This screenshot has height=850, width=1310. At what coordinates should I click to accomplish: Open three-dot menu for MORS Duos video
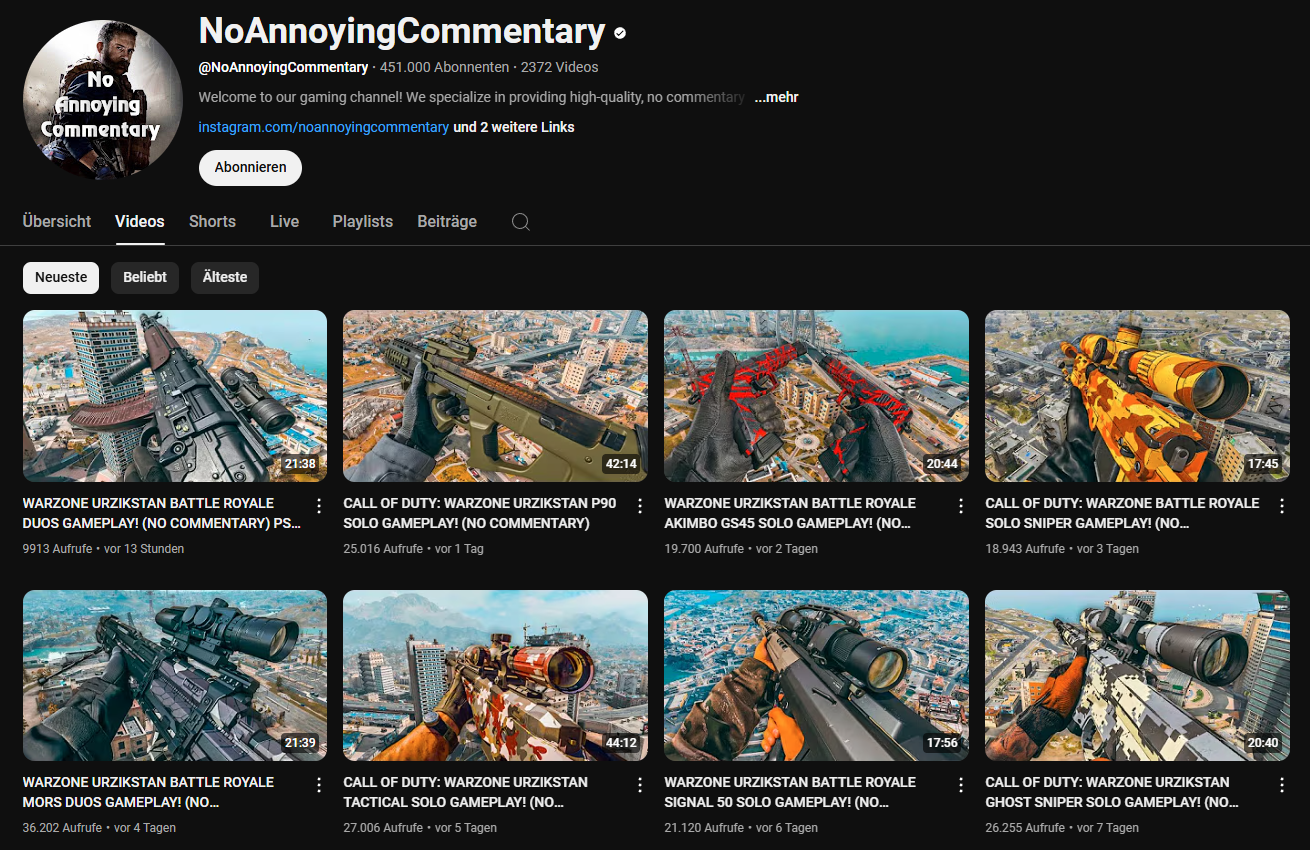click(319, 785)
